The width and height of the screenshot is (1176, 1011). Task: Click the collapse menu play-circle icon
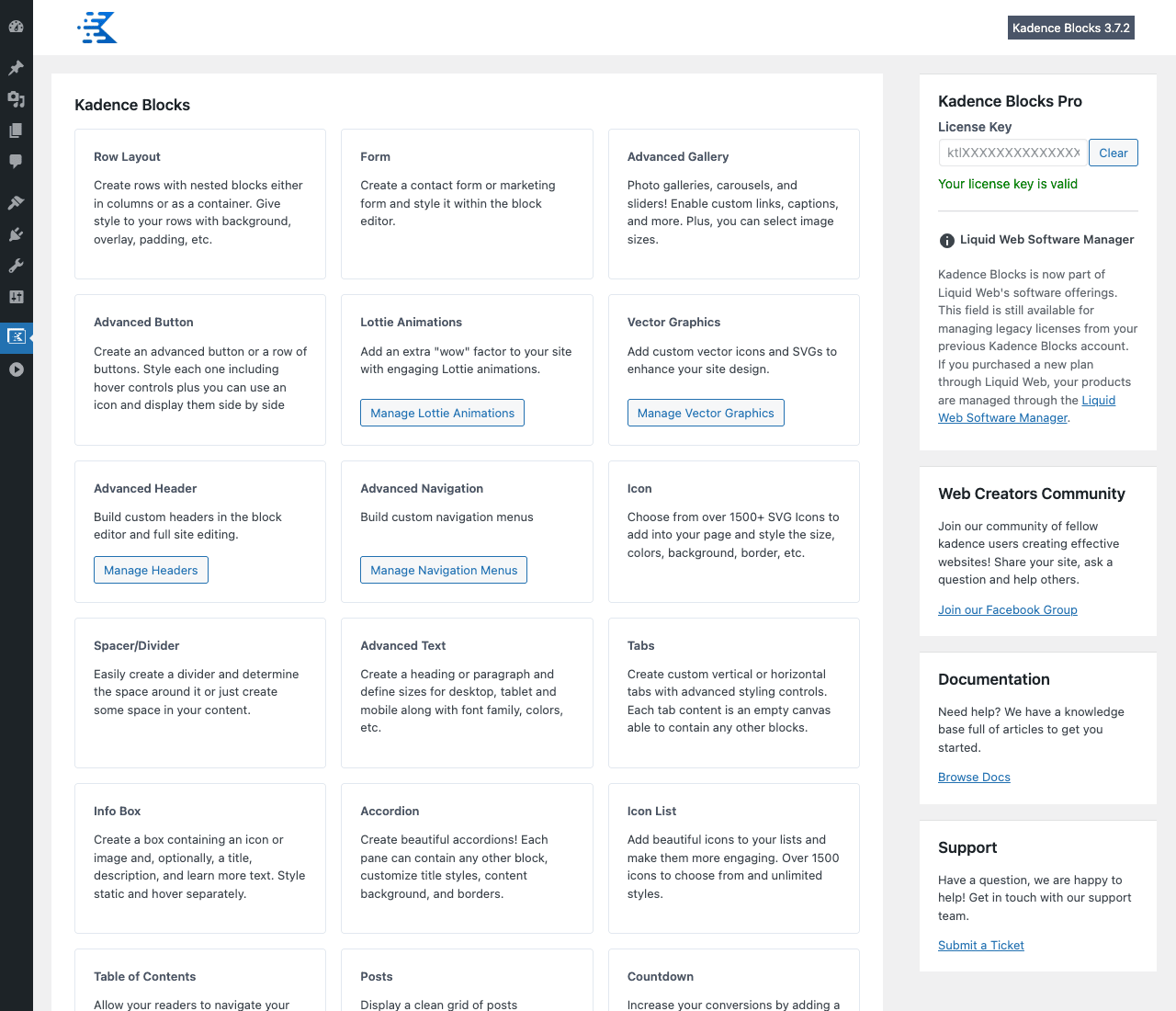coord(16,369)
